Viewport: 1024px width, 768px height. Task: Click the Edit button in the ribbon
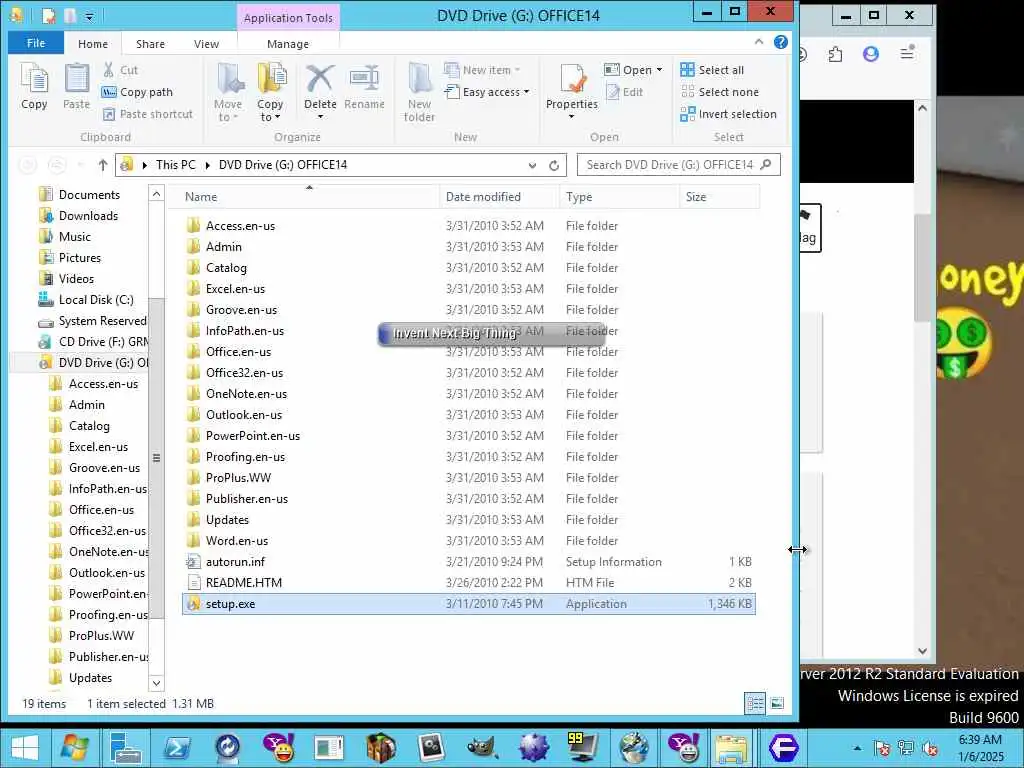pos(625,92)
